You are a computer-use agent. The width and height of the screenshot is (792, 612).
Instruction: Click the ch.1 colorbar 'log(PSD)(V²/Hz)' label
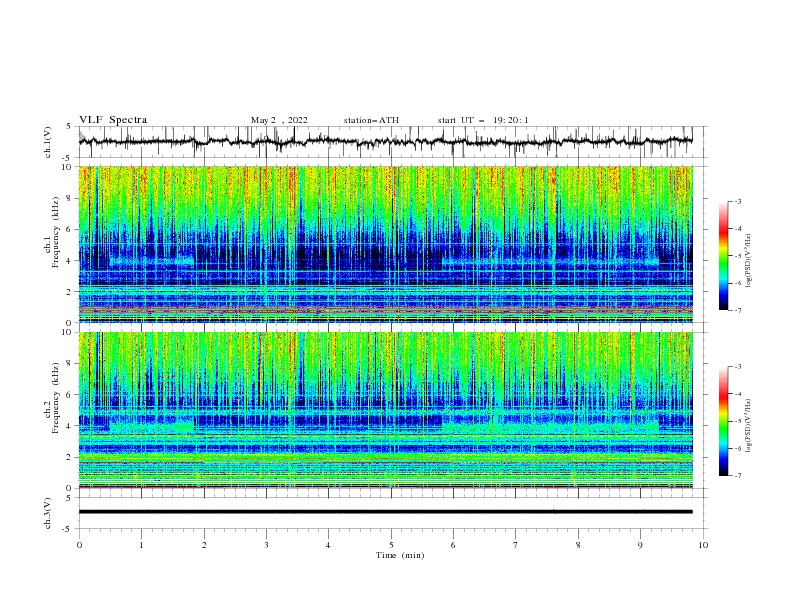(748, 261)
